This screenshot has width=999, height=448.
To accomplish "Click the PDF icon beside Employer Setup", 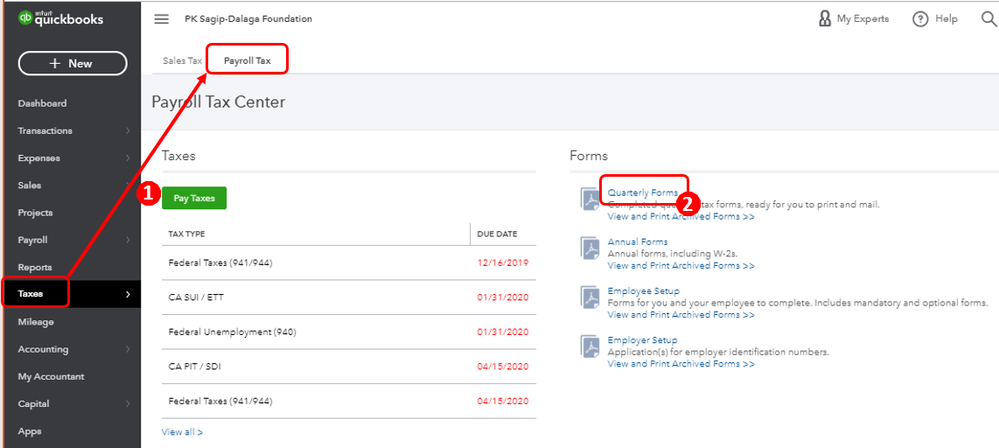I will [590, 345].
